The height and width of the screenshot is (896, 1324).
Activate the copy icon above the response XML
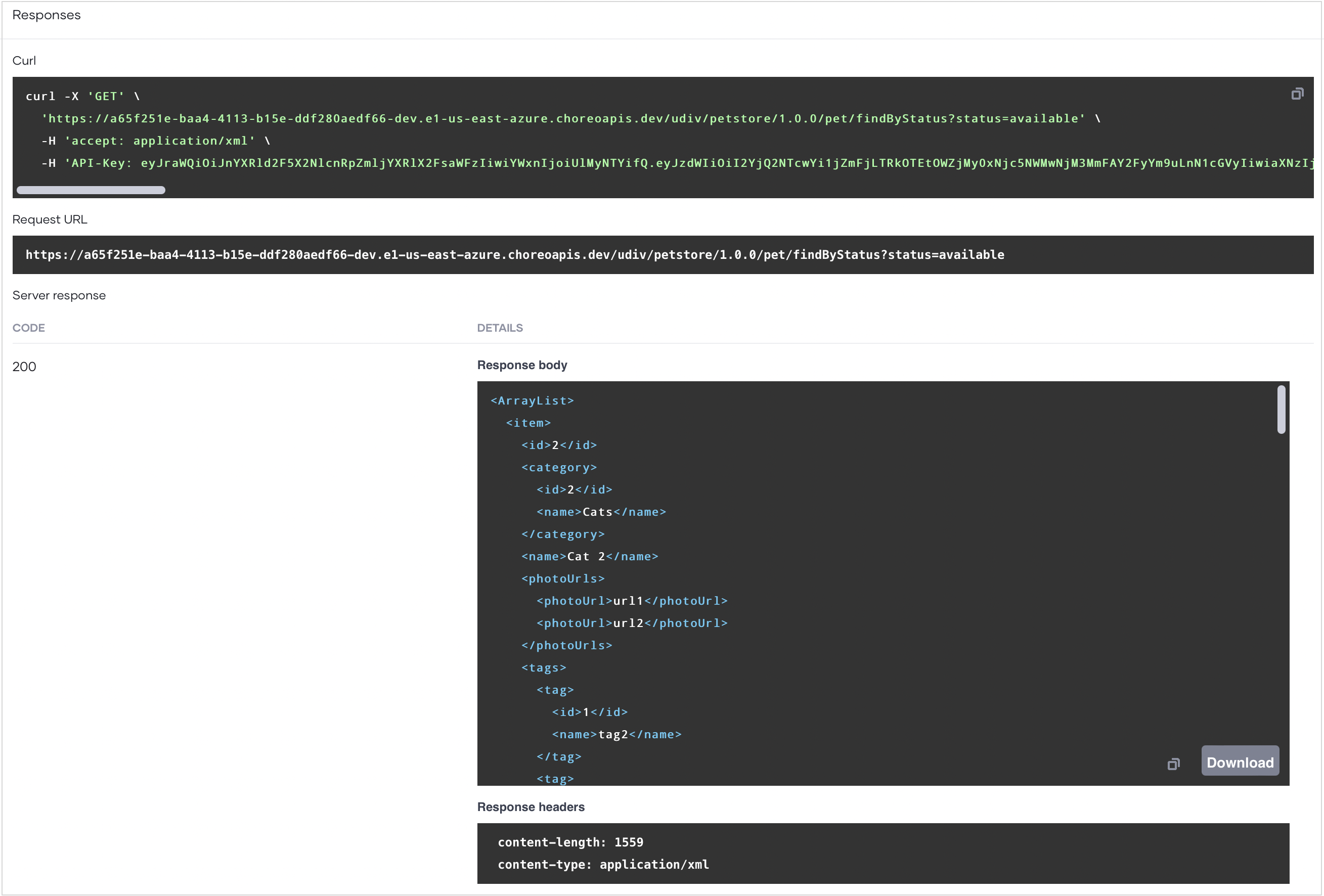1174,765
